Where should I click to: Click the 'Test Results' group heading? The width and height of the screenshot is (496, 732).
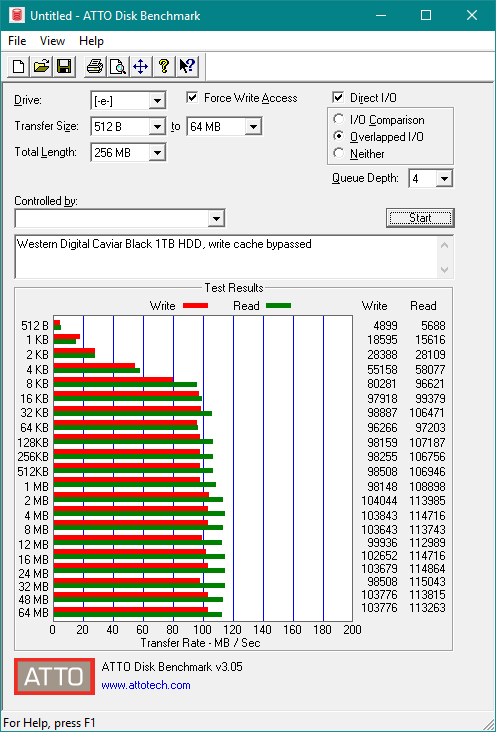pyautogui.click(x=234, y=288)
